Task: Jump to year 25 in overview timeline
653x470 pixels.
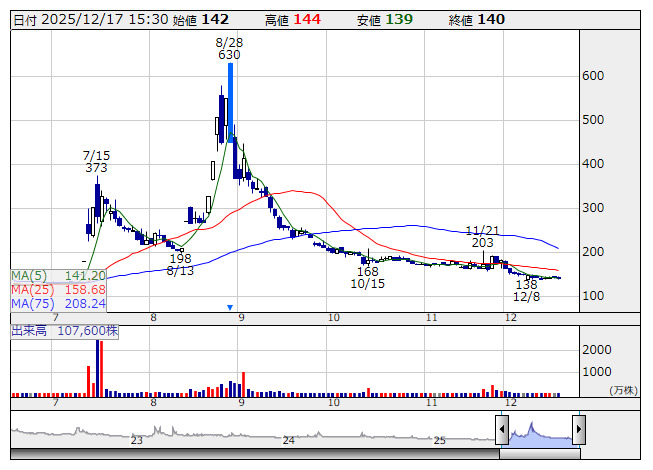Action: click(x=439, y=440)
